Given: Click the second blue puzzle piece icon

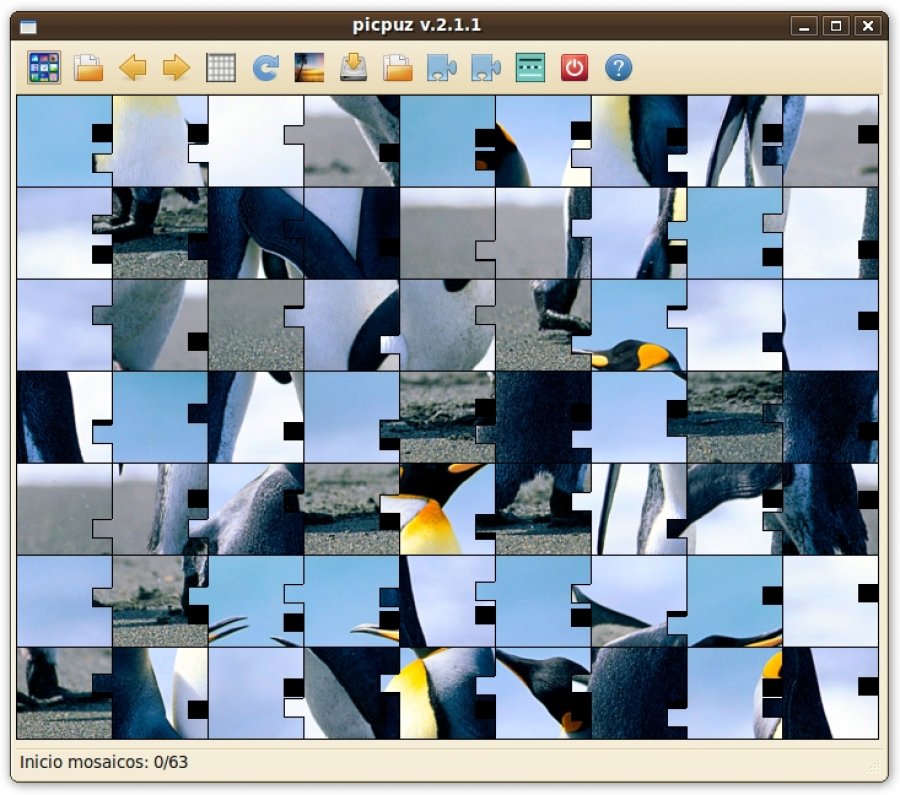Looking at the screenshot, I should (x=485, y=68).
